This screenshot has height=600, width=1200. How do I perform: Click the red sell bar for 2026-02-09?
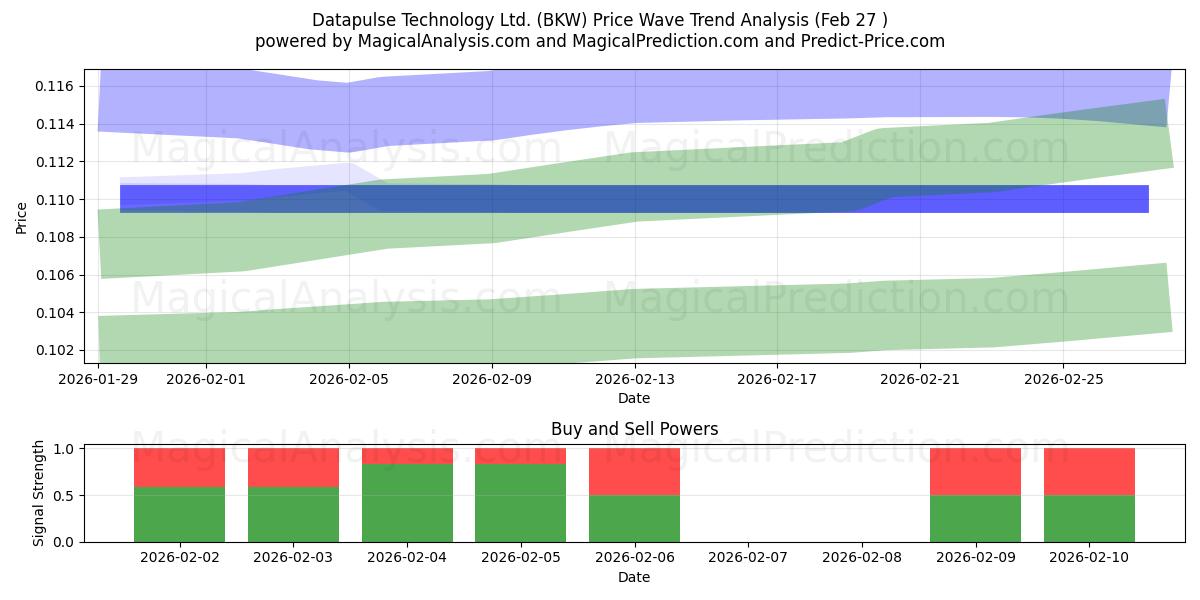tap(975, 472)
